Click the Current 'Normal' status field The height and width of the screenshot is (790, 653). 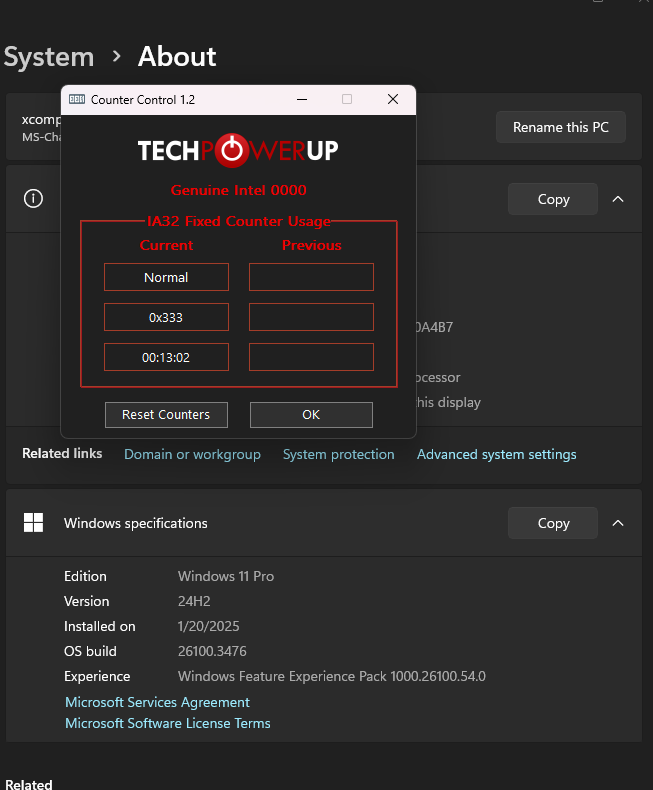166,277
